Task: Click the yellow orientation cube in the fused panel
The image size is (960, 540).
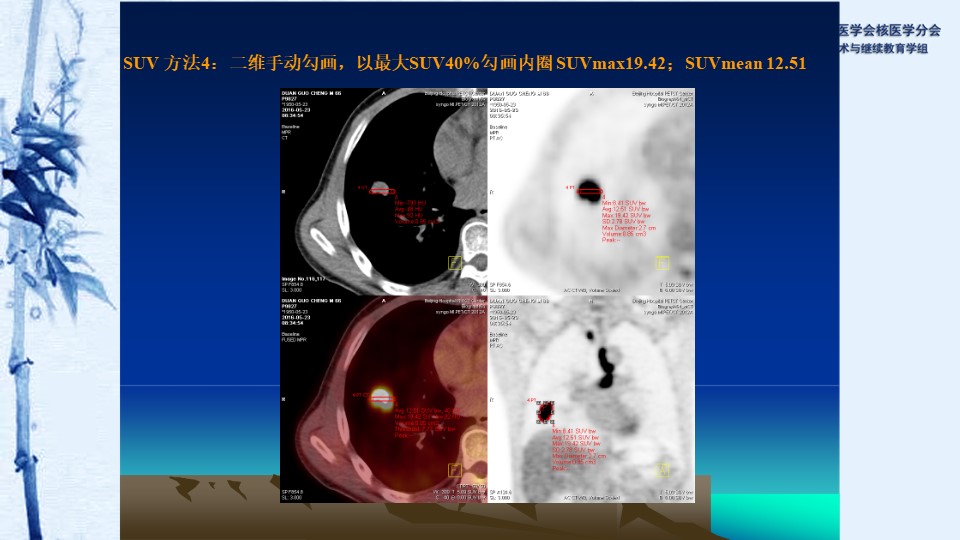Action: (x=455, y=470)
